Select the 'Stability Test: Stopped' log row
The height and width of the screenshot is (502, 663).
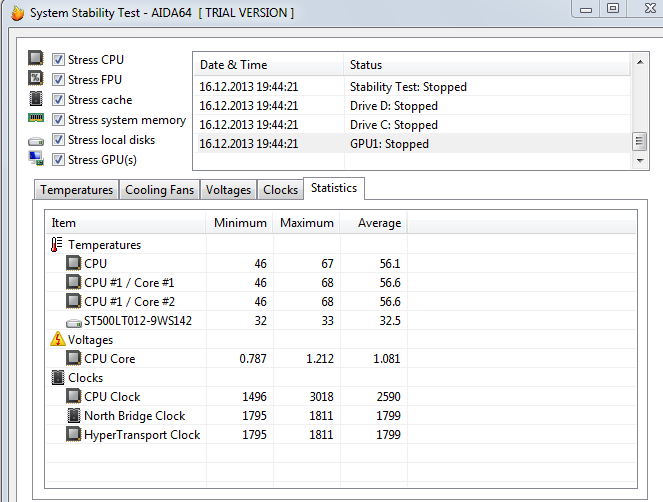pyautogui.click(x=412, y=87)
